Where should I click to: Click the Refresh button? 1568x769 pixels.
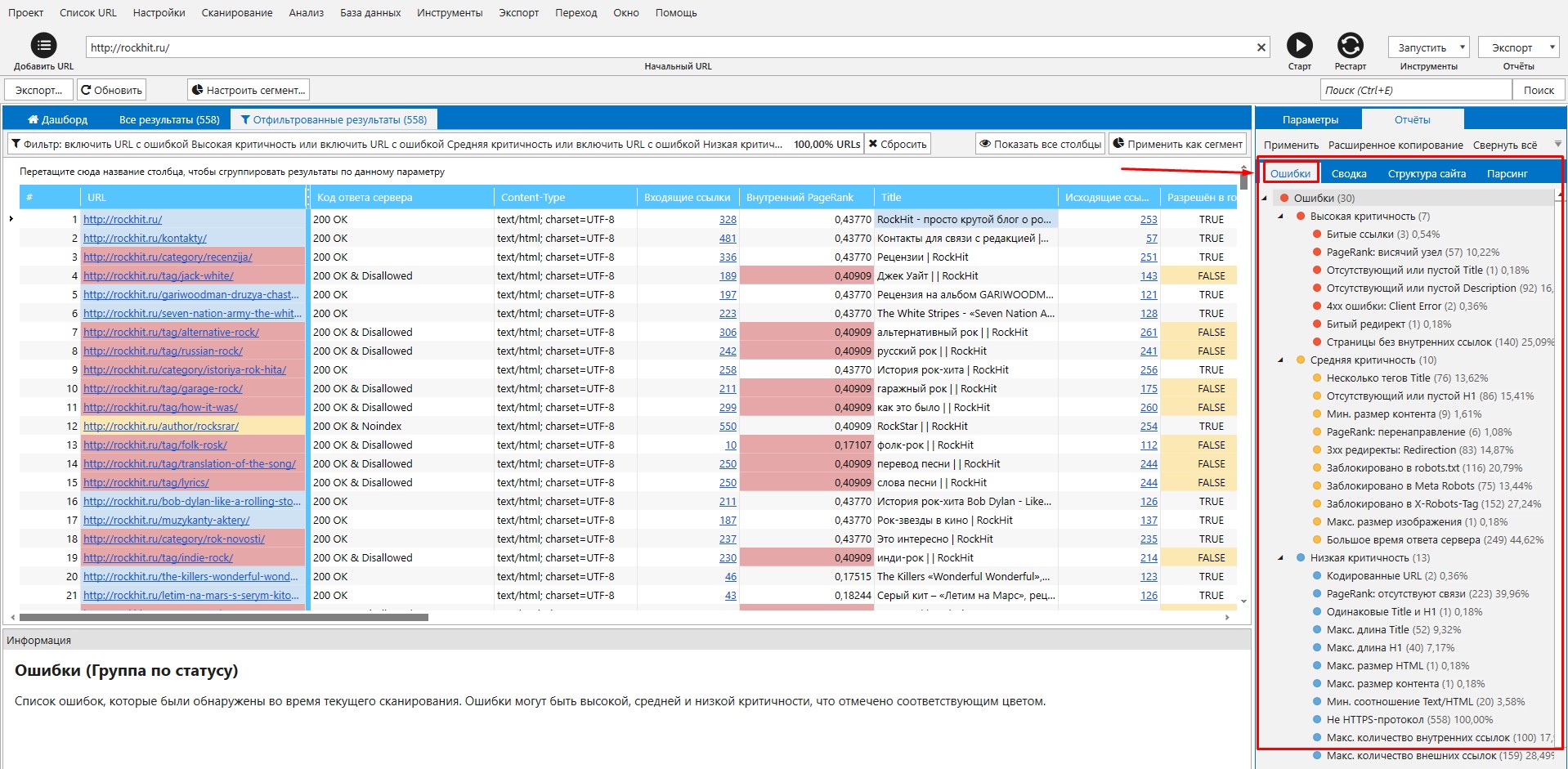[111, 90]
